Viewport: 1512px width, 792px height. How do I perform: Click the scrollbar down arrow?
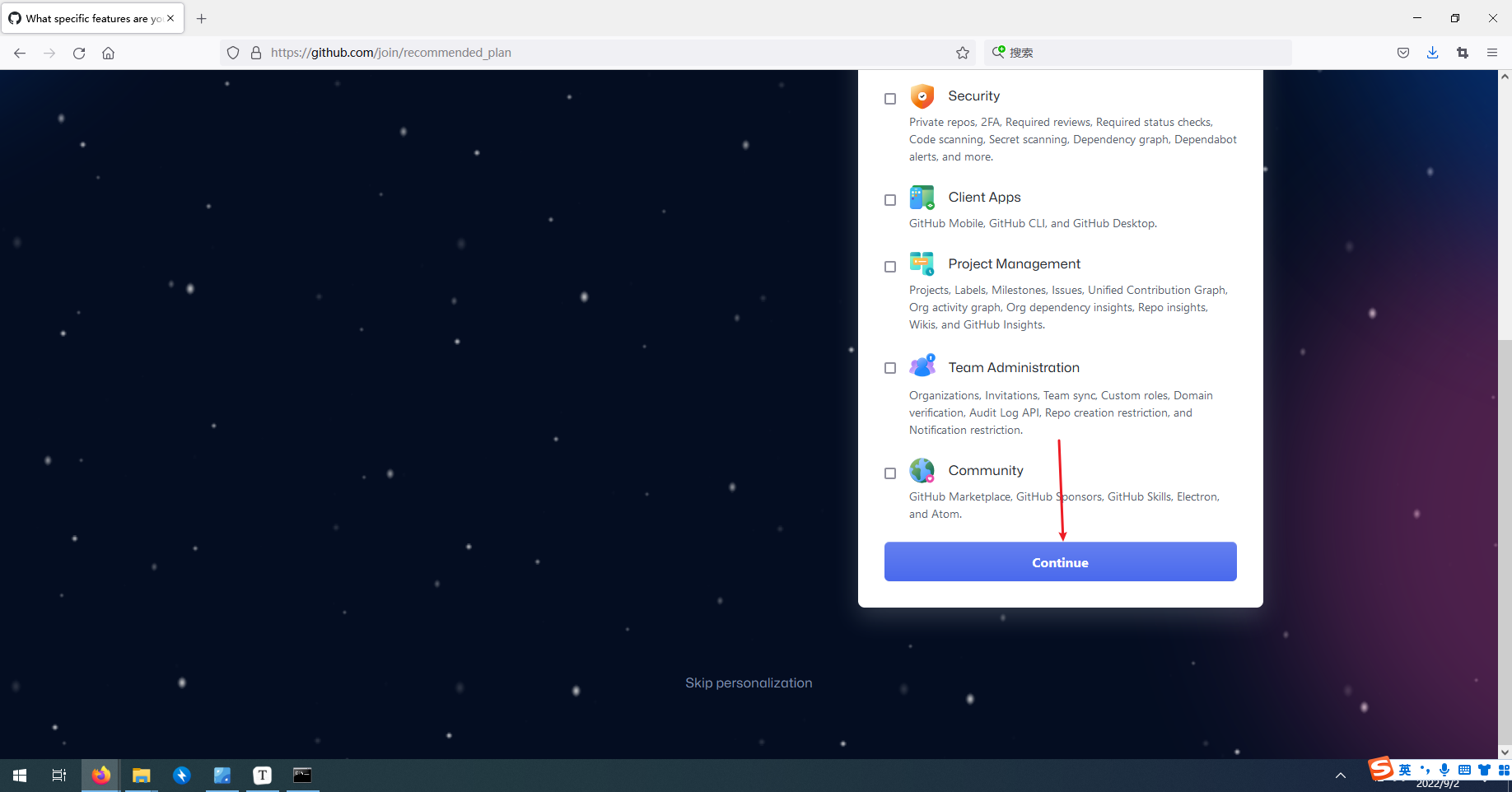tap(1505, 752)
